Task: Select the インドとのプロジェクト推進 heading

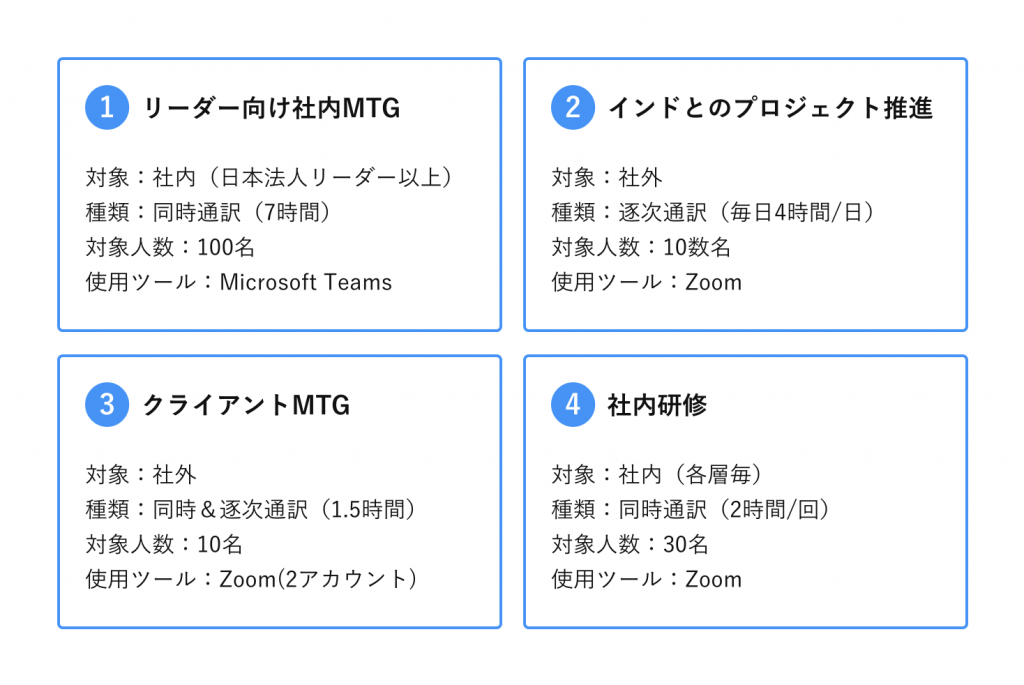Action: pos(771,108)
